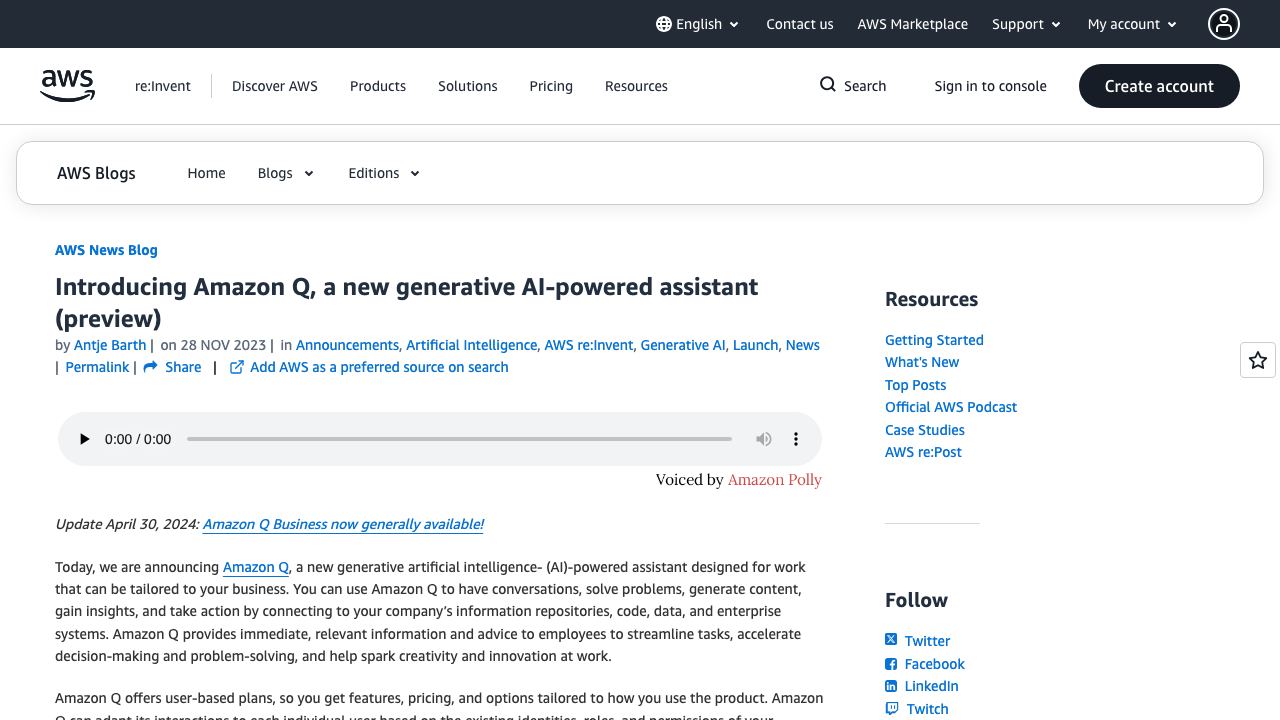Play the audio narration
This screenshot has height=720, width=1280.
click(84, 439)
